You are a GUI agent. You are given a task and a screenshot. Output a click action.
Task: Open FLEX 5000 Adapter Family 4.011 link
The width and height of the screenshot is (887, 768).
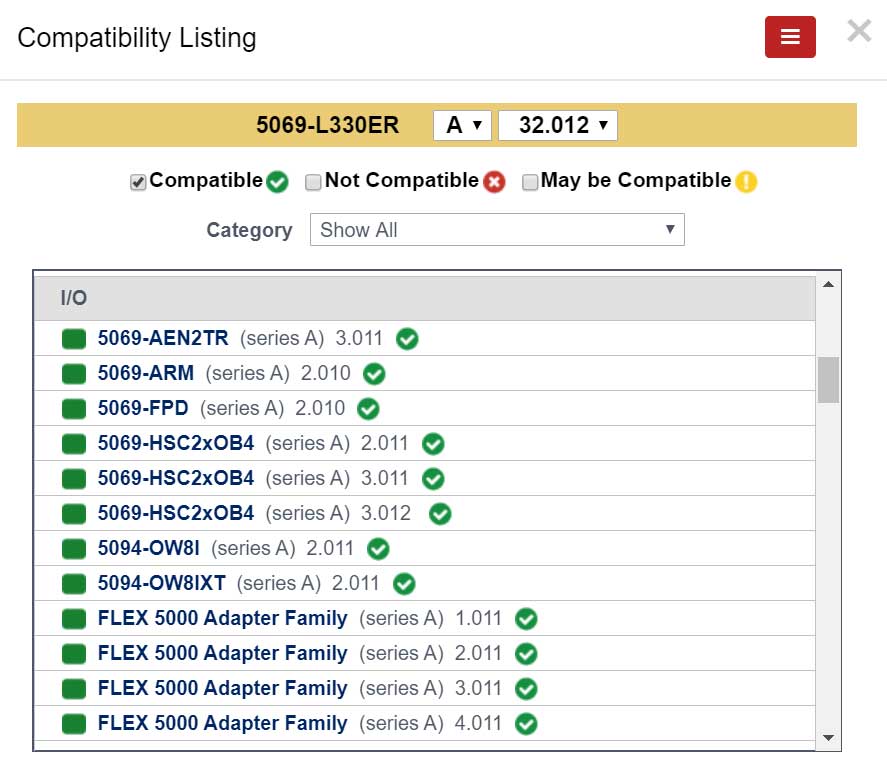point(222,724)
